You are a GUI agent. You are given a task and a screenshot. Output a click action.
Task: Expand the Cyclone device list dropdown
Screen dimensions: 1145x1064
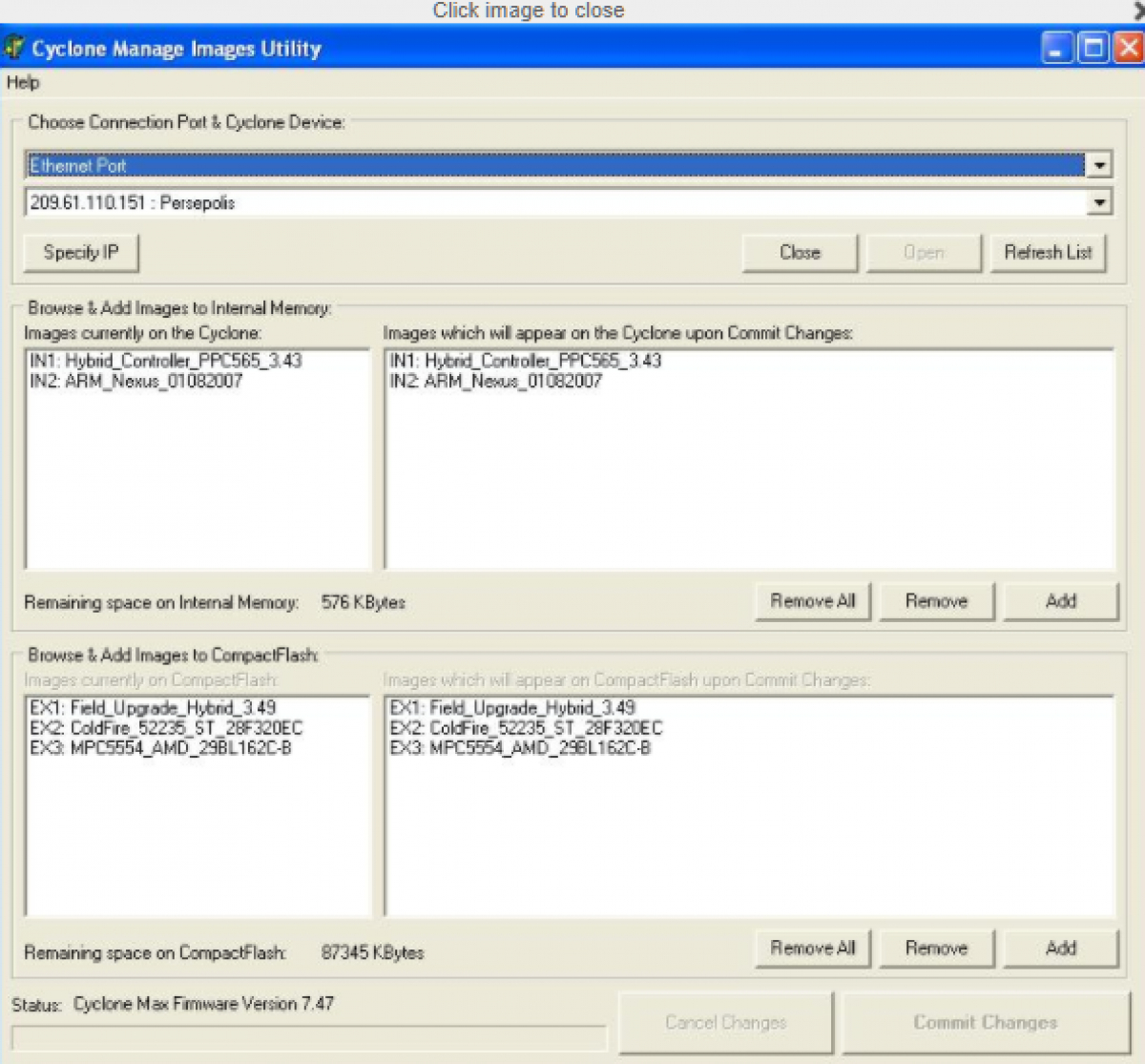(x=1099, y=202)
